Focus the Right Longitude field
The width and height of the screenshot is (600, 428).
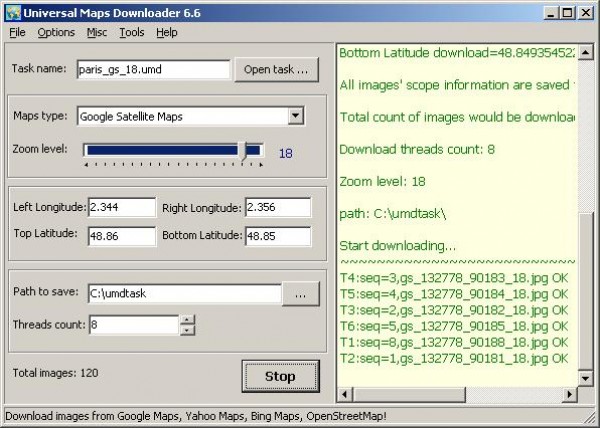coord(278,207)
